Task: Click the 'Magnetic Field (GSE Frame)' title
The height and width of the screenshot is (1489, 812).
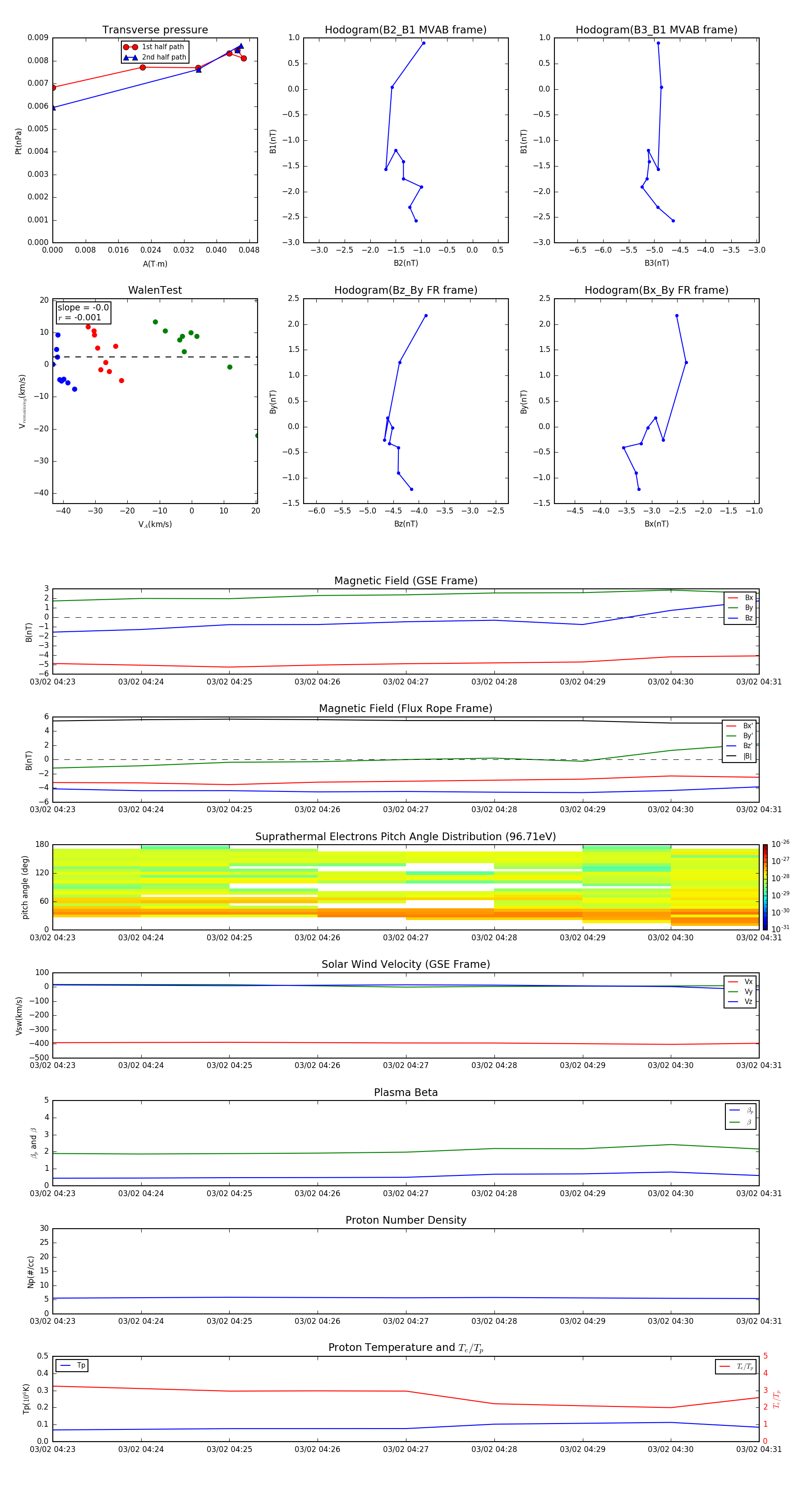Action: 406,581
